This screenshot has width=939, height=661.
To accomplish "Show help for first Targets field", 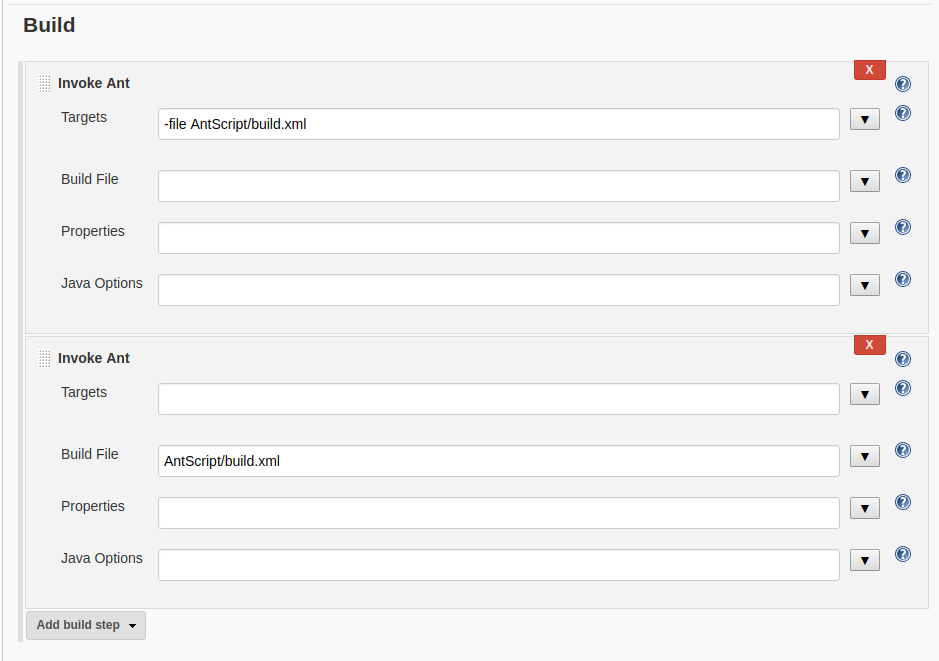I will tap(902, 113).
